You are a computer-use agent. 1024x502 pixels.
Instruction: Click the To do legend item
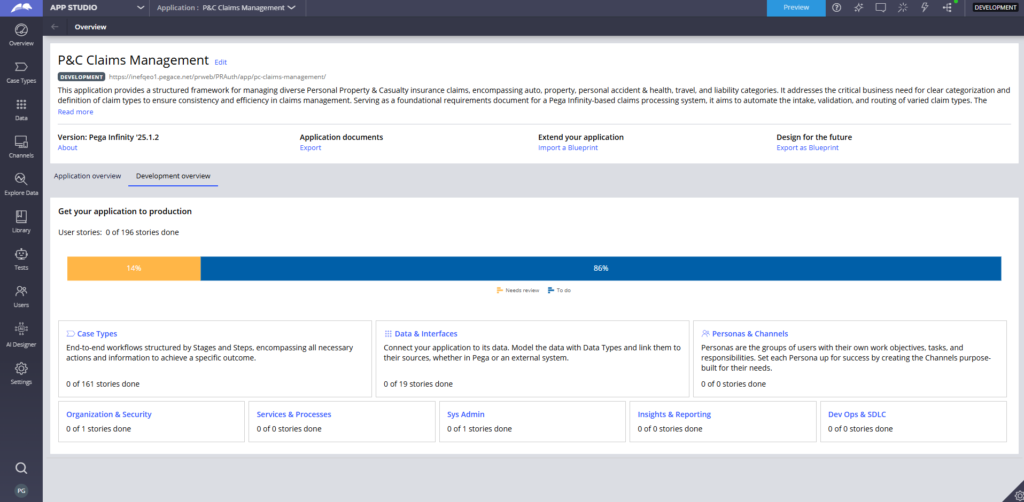click(x=560, y=290)
